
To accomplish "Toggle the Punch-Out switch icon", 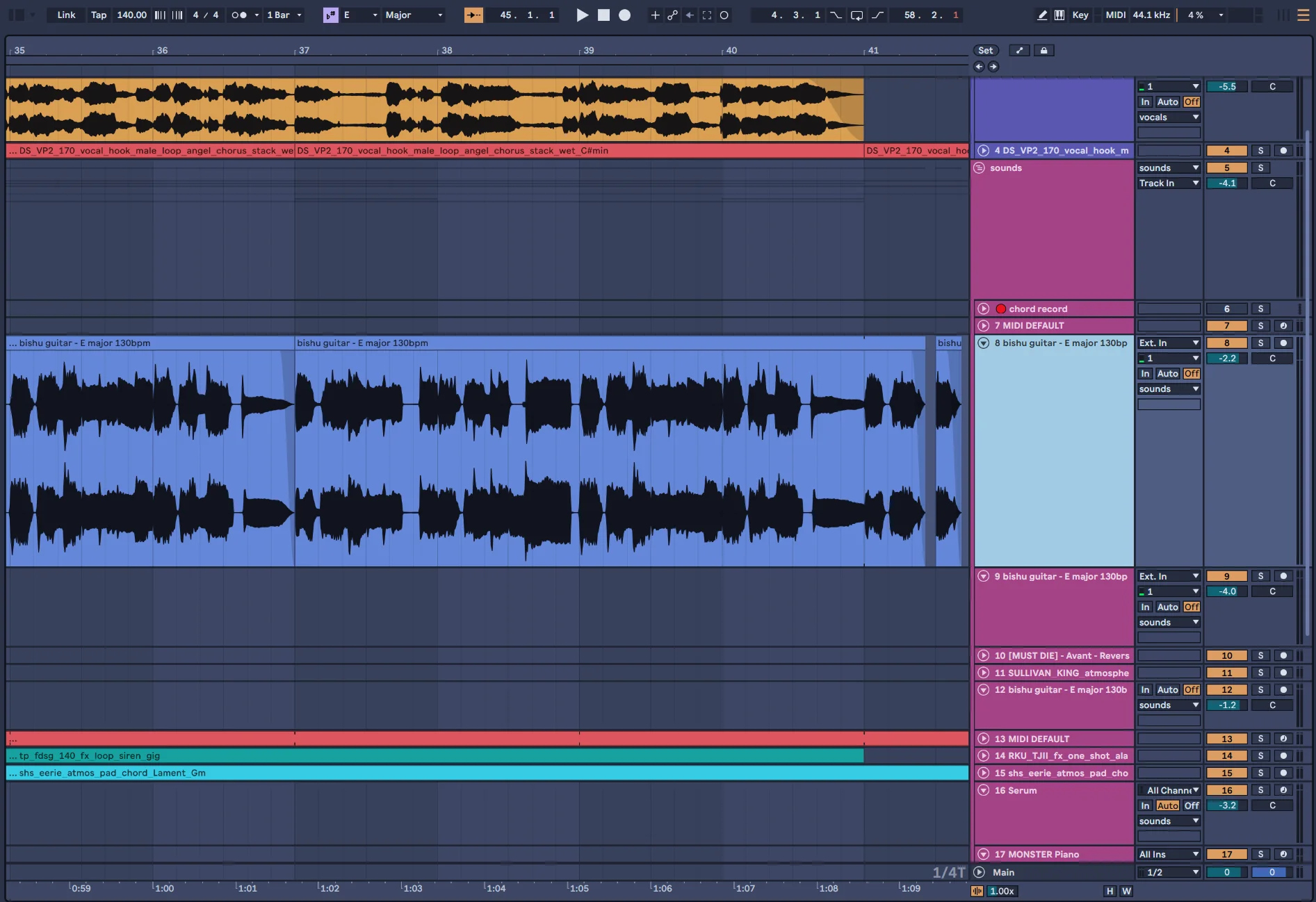I will (x=878, y=15).
